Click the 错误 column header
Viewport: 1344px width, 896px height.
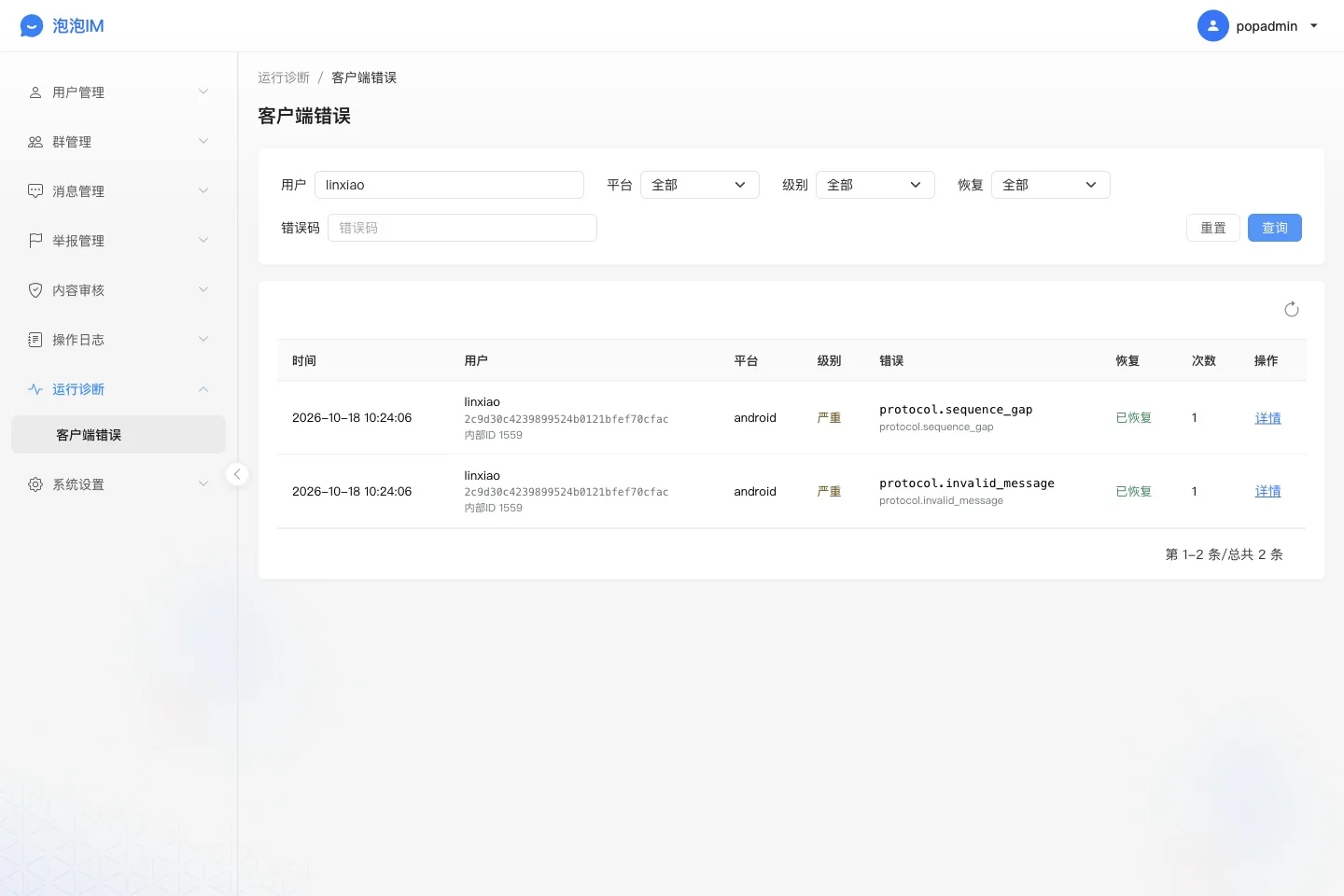[x=891, y=360]
